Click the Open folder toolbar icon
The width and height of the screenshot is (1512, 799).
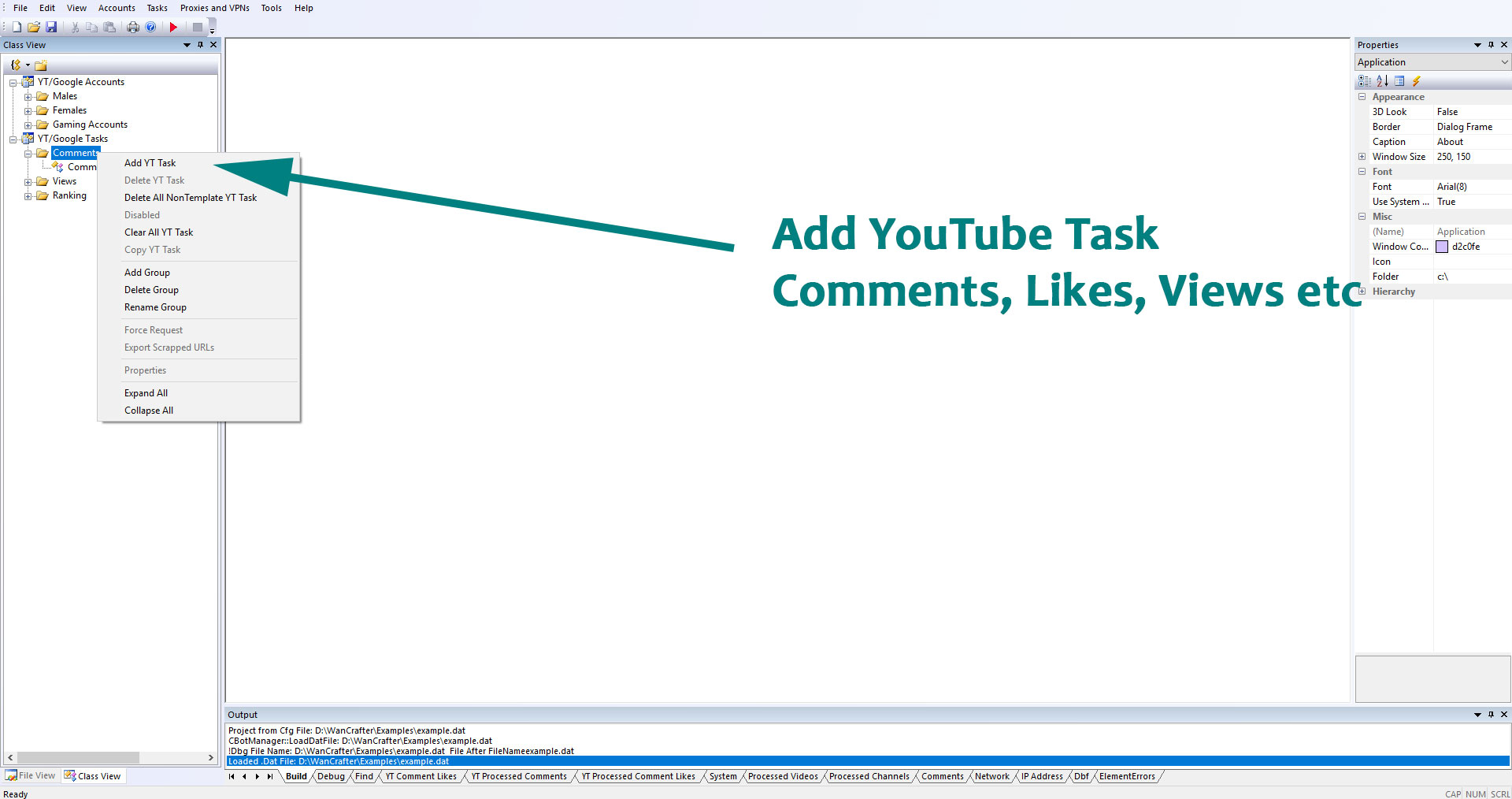34,27
